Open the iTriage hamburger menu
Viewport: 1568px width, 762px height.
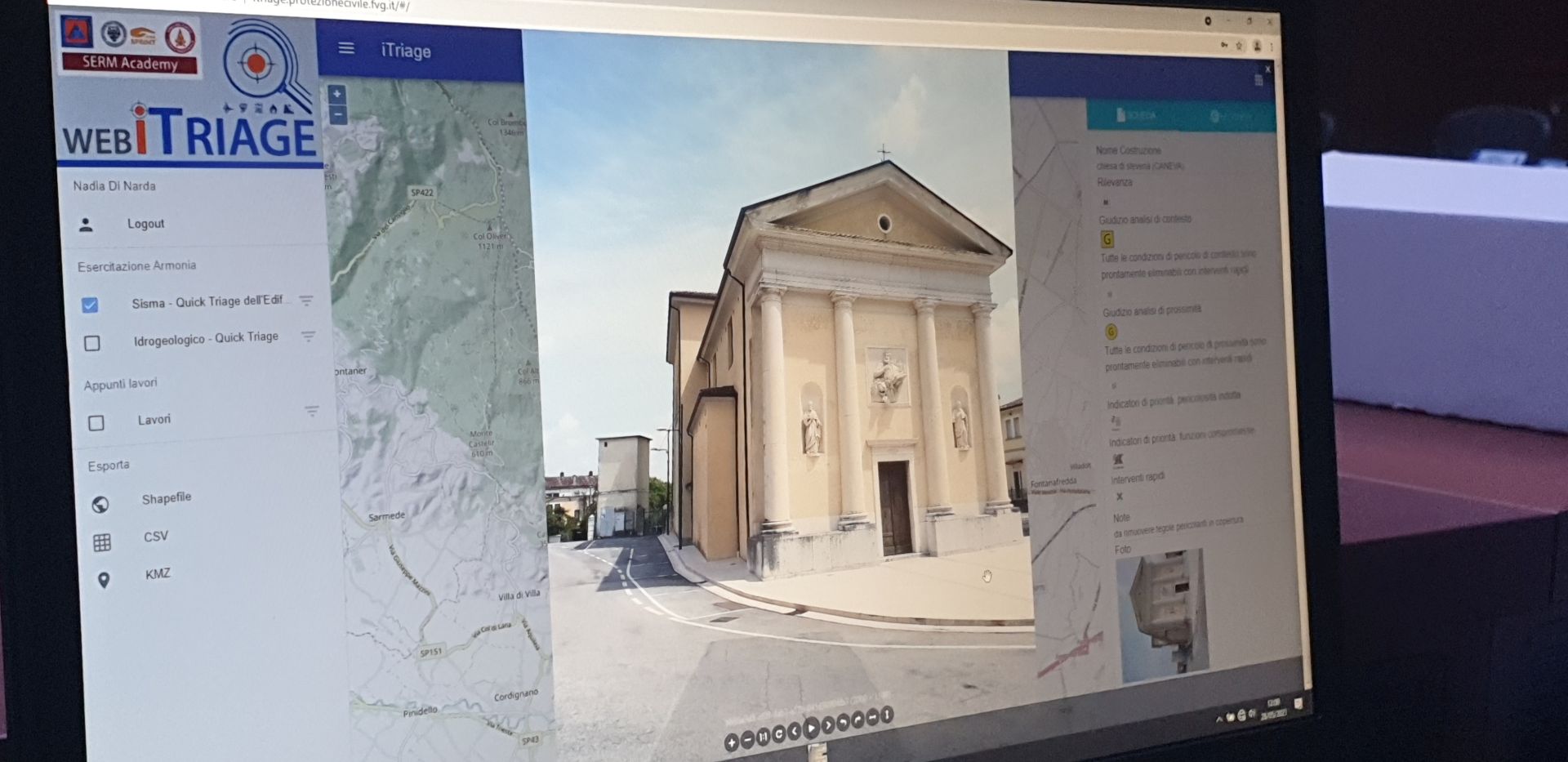click(346, 48)
